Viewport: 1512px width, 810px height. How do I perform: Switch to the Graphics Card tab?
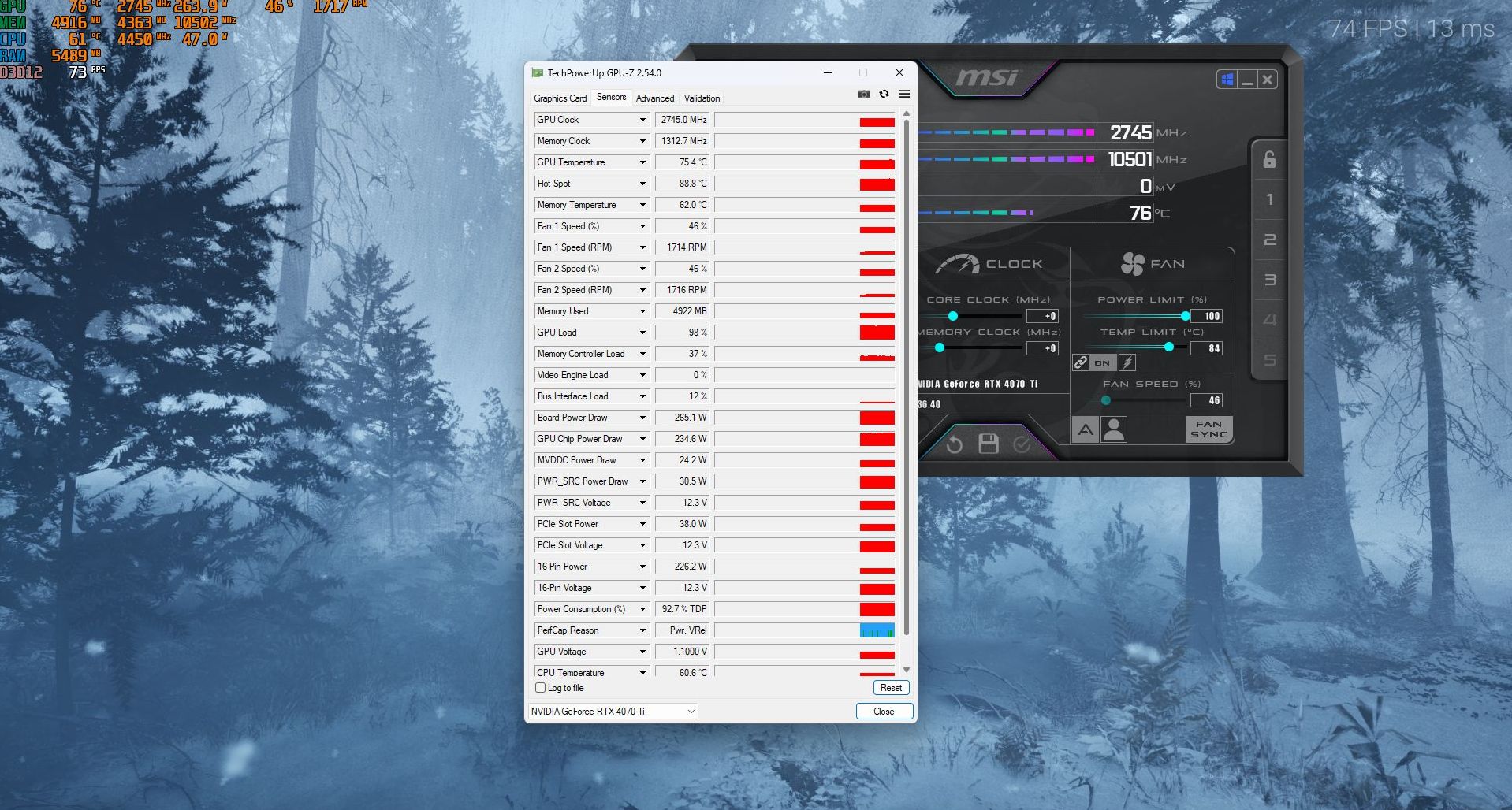coord(560,98)
